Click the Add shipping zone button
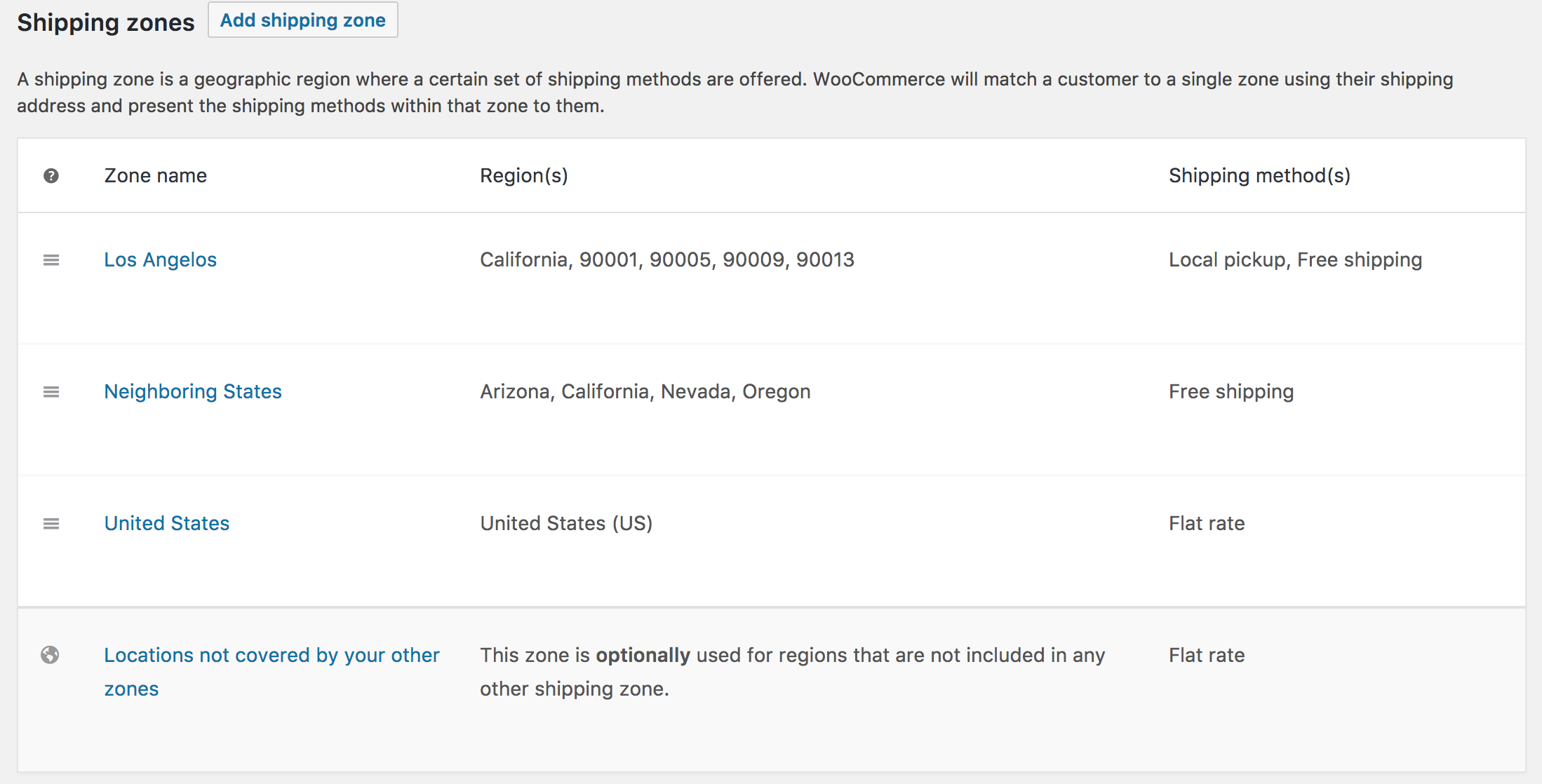 (x=302, y=20)
